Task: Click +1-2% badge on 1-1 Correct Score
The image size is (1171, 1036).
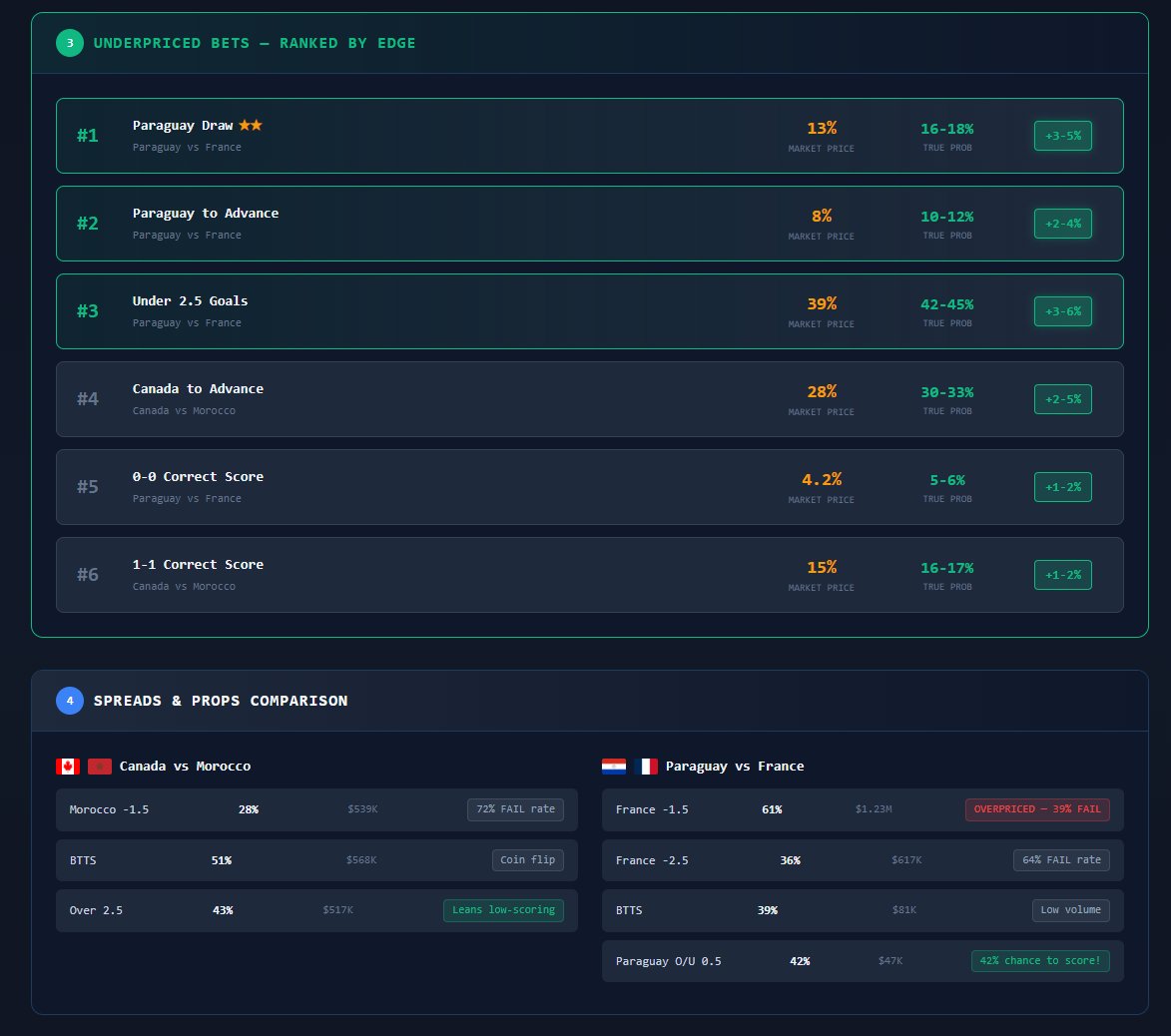Action: click(1063, 575)
